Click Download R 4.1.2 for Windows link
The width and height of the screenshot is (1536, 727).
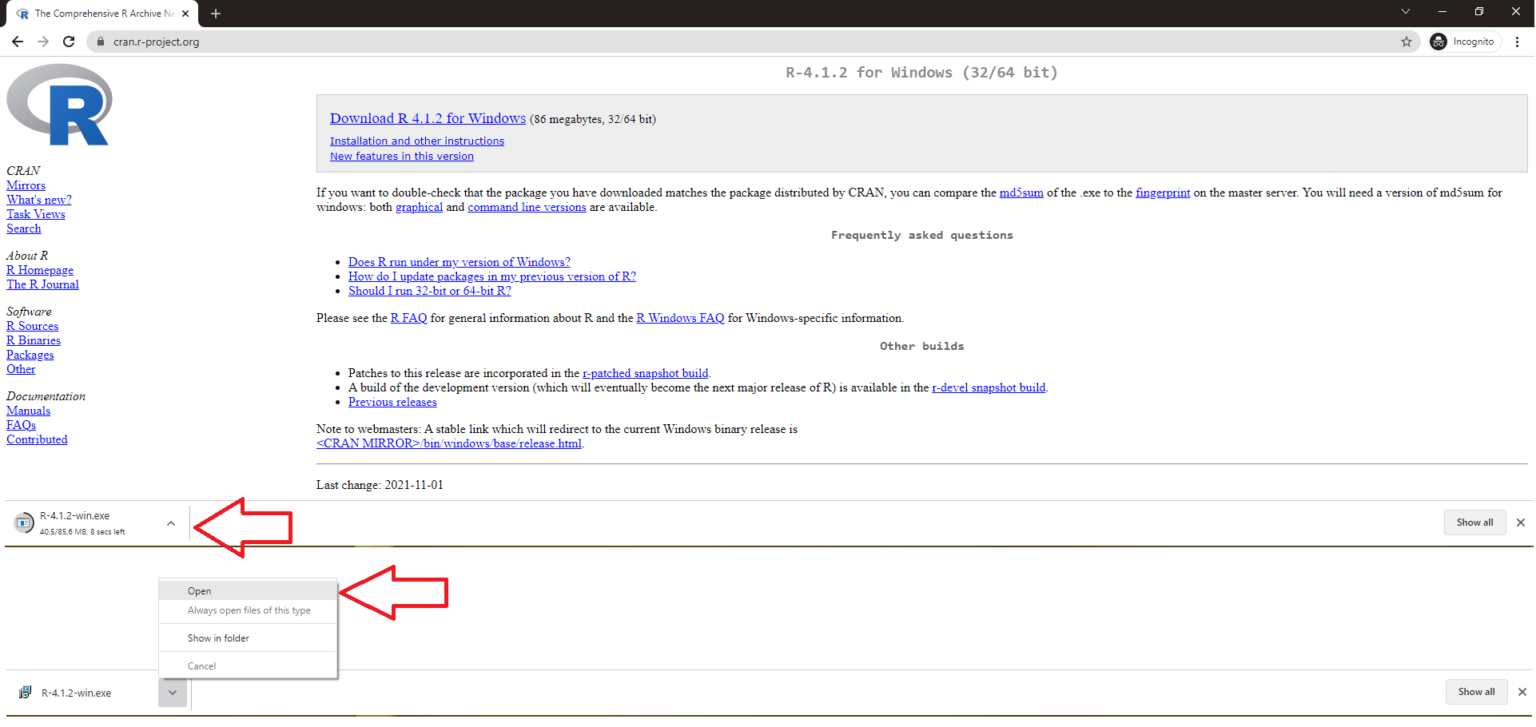coord(427,118)
